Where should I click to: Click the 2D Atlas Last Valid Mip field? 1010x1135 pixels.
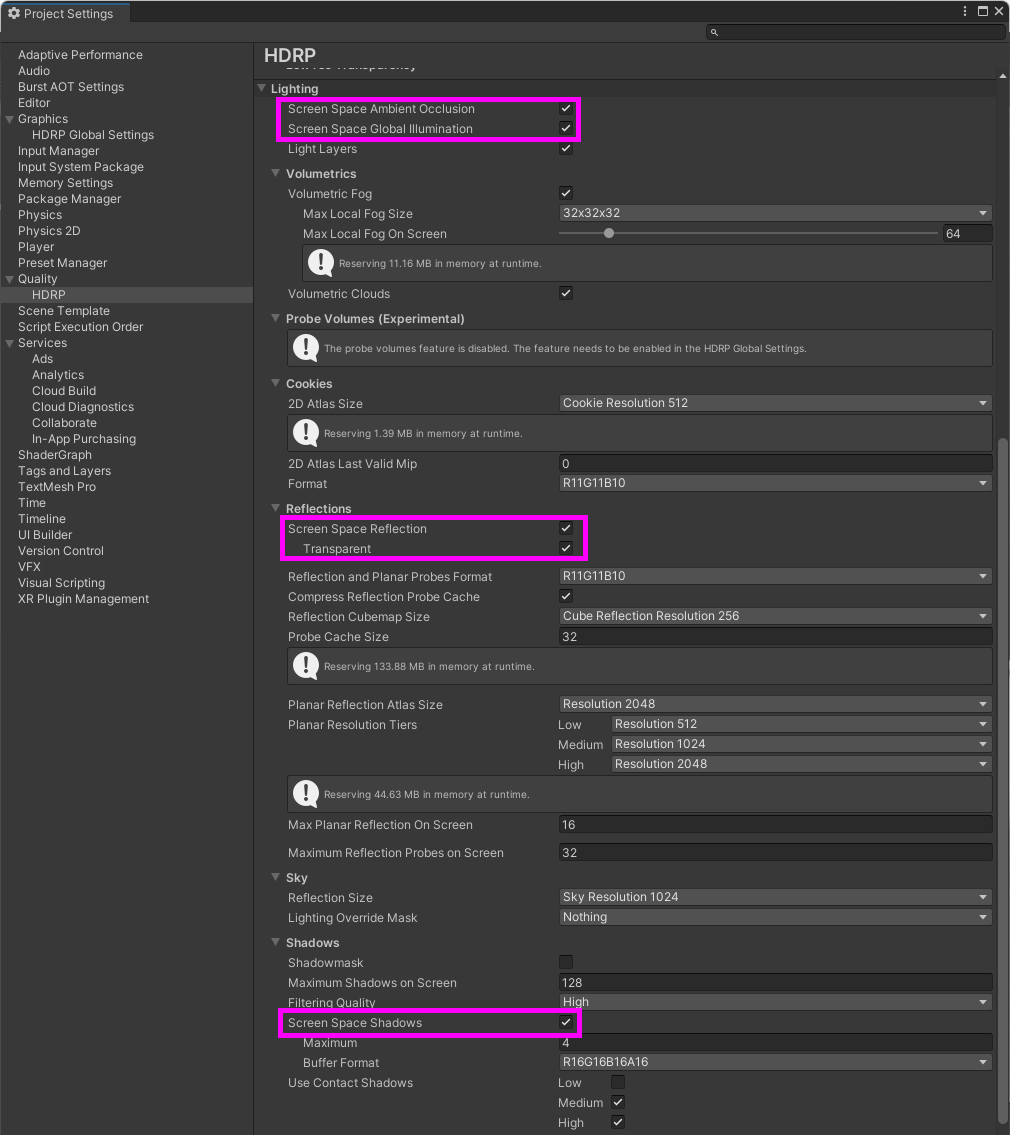click(x=775, y=464)
